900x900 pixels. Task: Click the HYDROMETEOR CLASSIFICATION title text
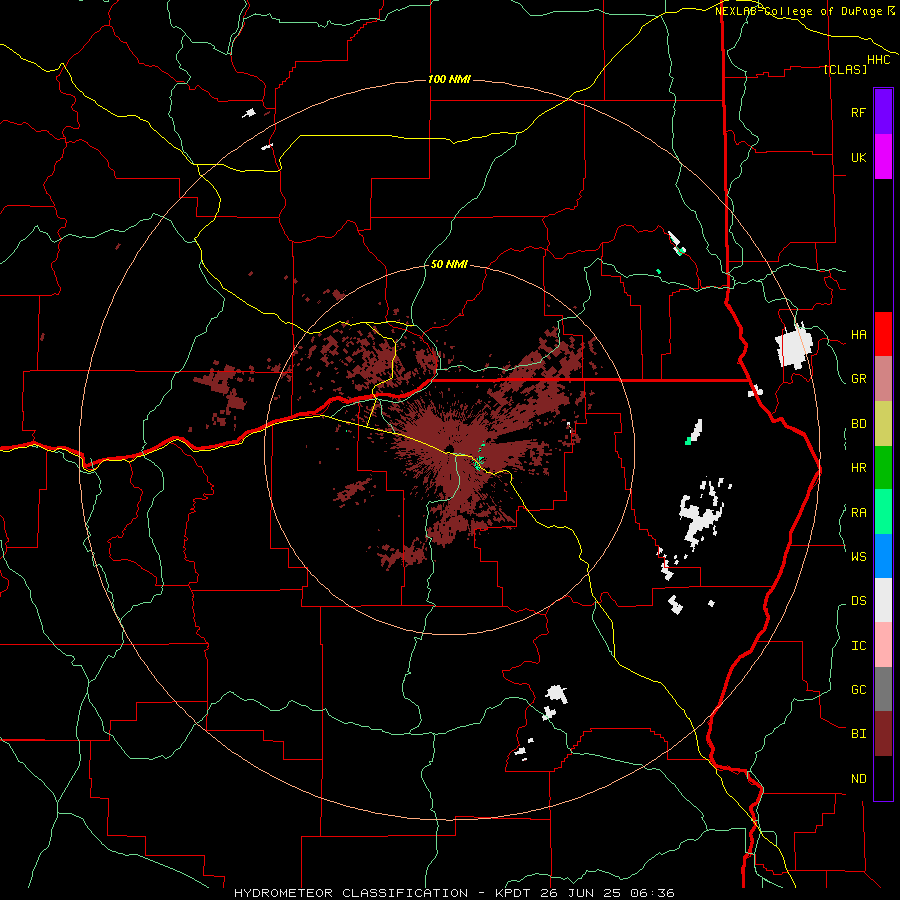[x=351, y=893]
